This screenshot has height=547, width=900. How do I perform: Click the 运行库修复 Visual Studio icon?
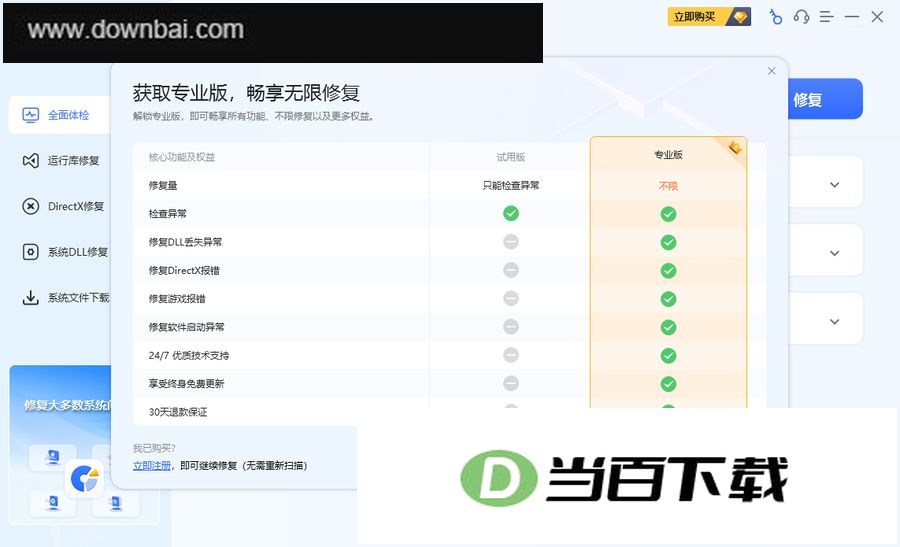point(30,161)
